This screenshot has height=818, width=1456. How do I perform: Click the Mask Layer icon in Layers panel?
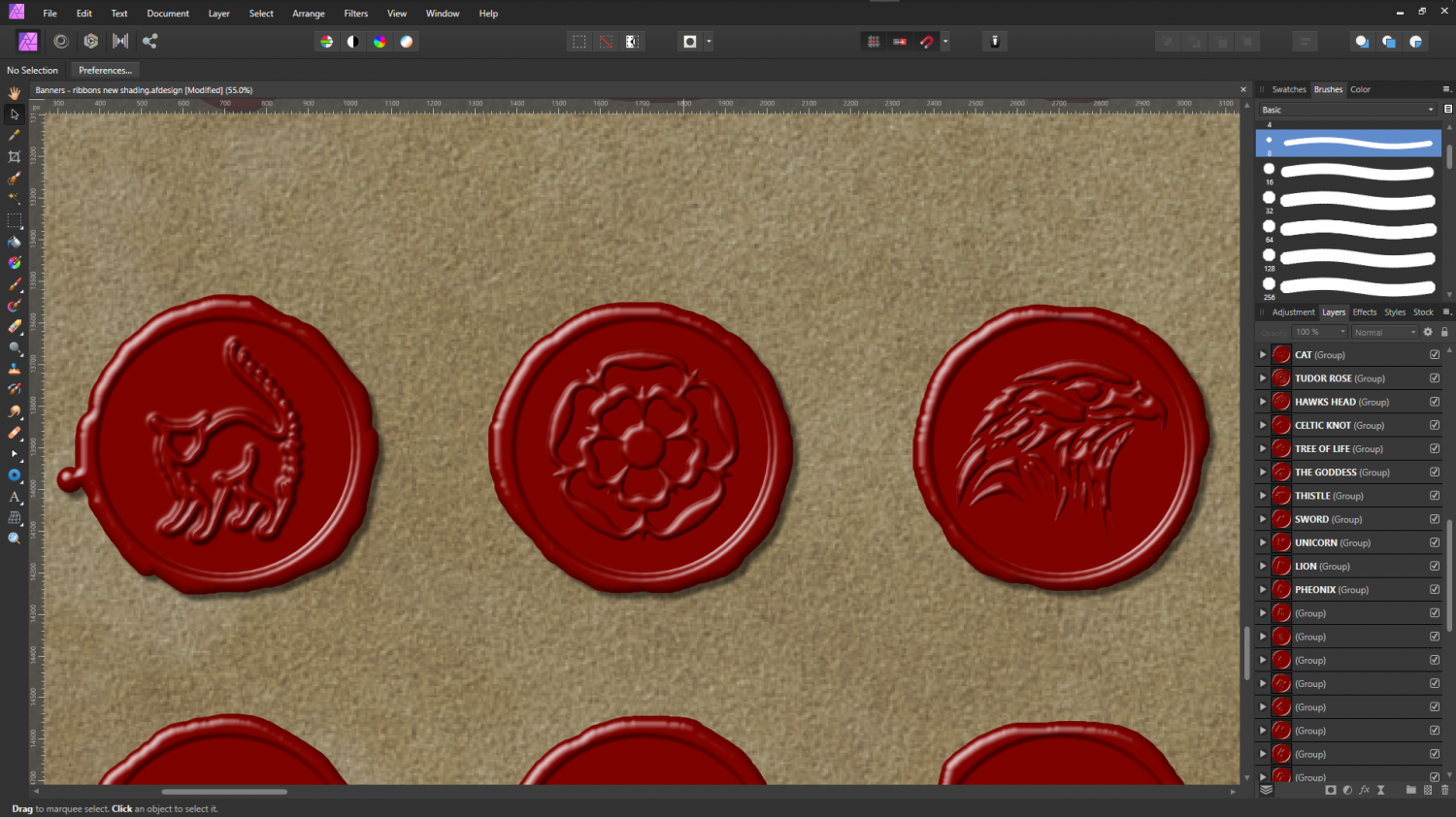(x=1331, y=790)
